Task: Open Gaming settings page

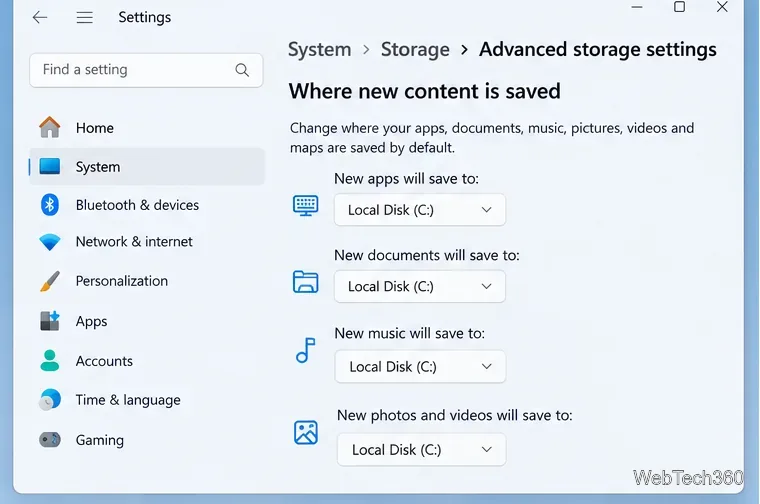Action: [146, 440]
